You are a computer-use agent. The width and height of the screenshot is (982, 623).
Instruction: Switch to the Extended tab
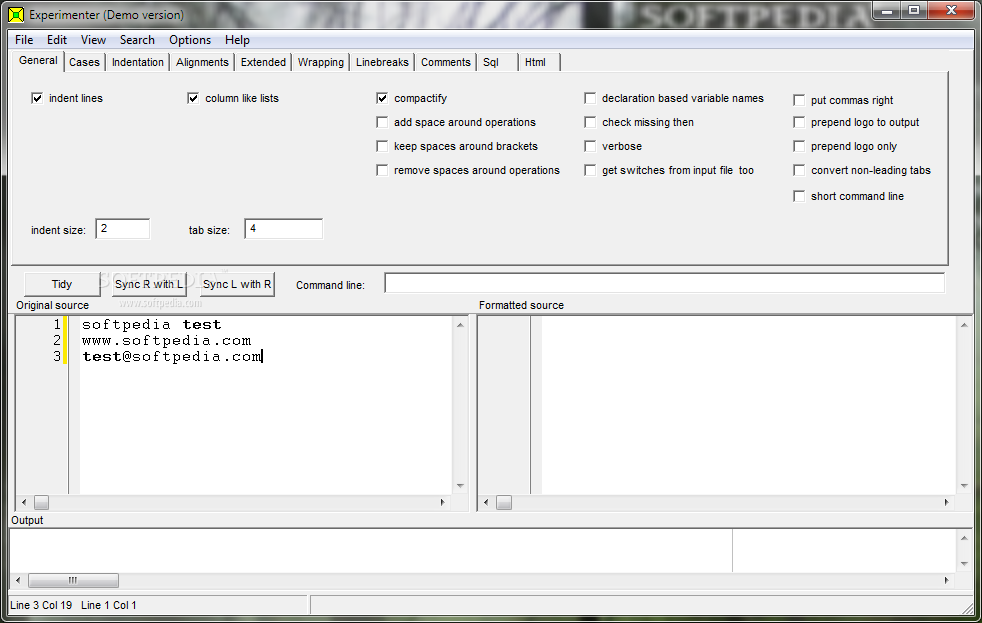[263, 62]
